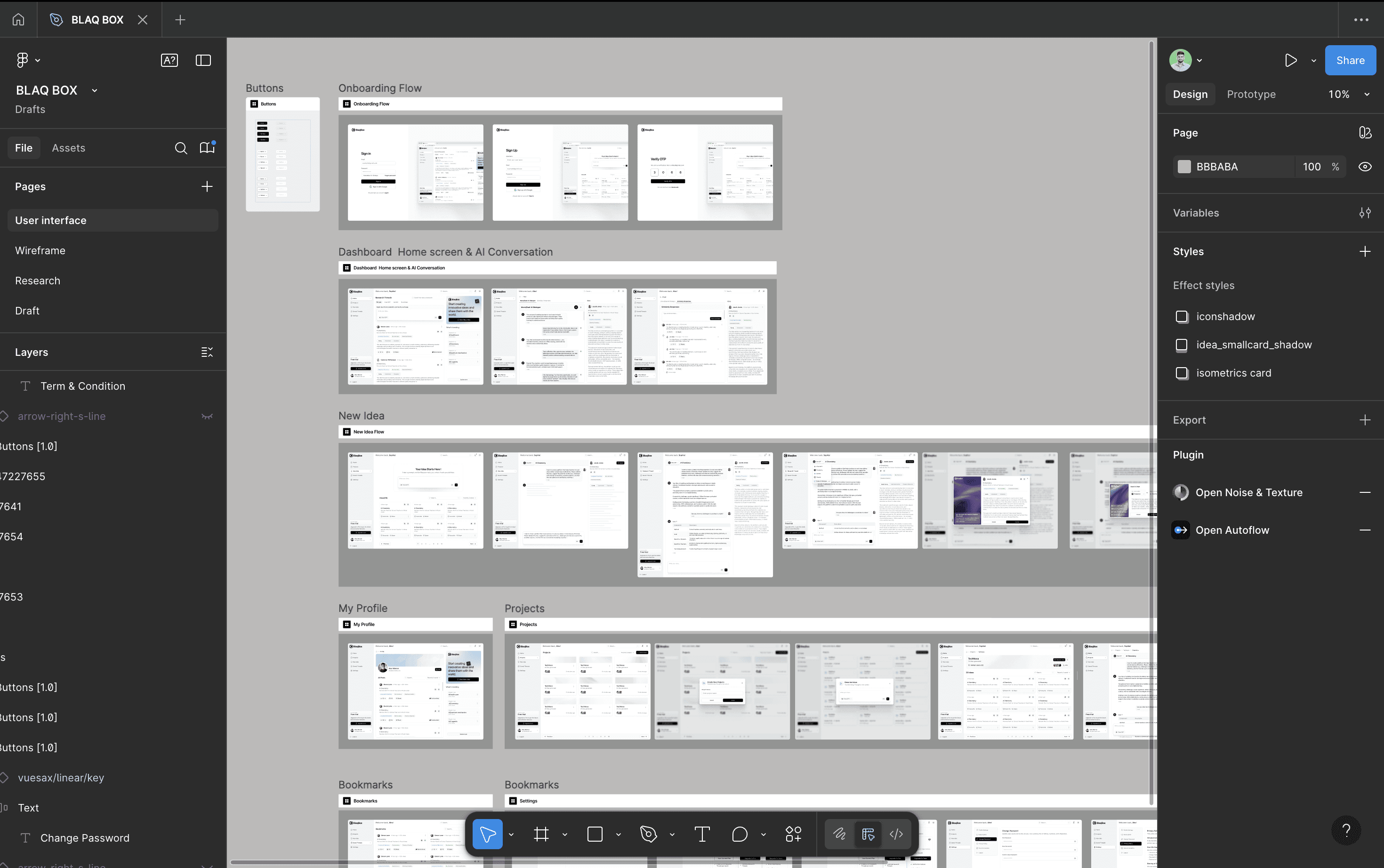Click the search icon in File panel

pos(181,148)
